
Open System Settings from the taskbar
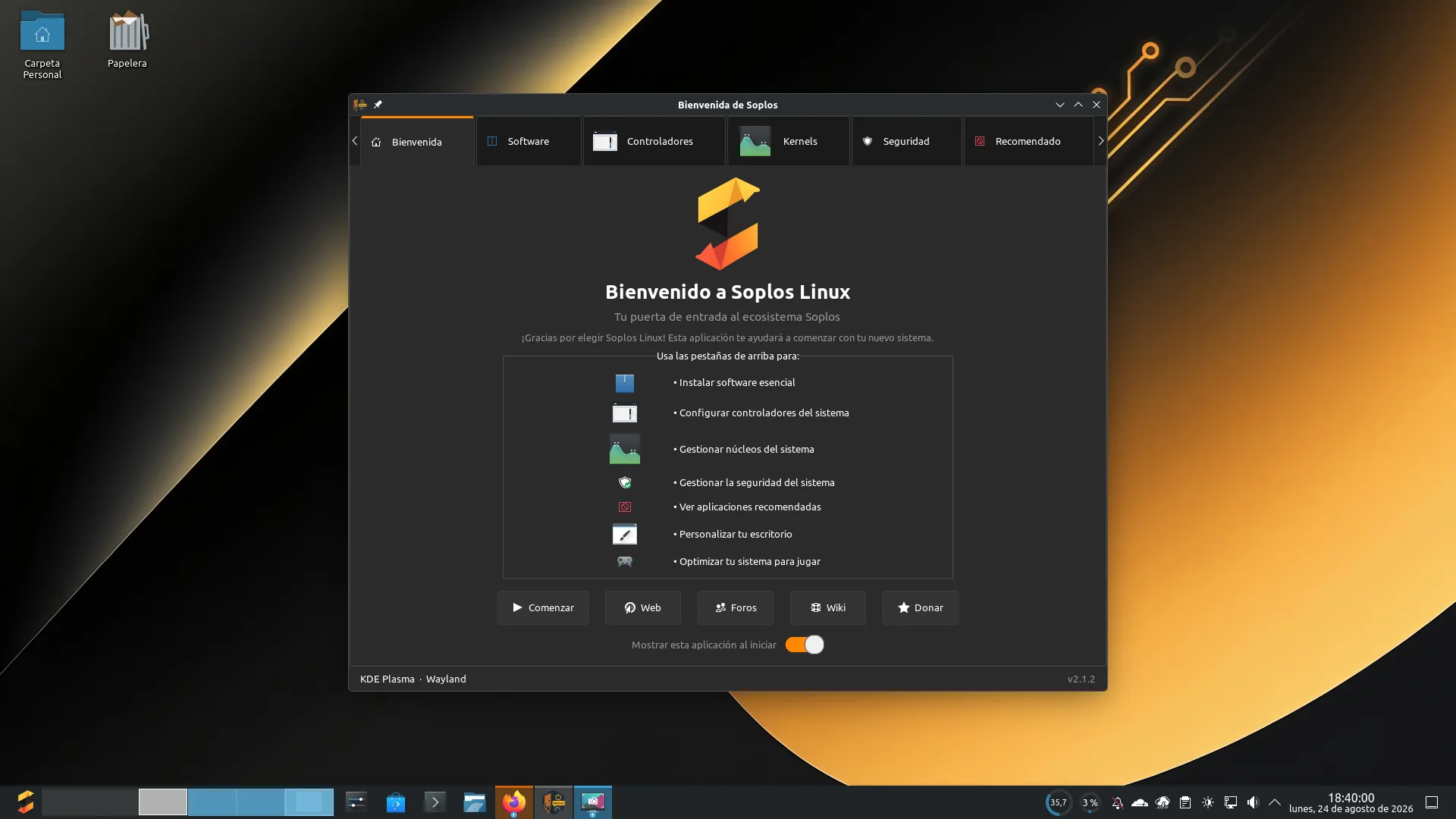(356, 802)
